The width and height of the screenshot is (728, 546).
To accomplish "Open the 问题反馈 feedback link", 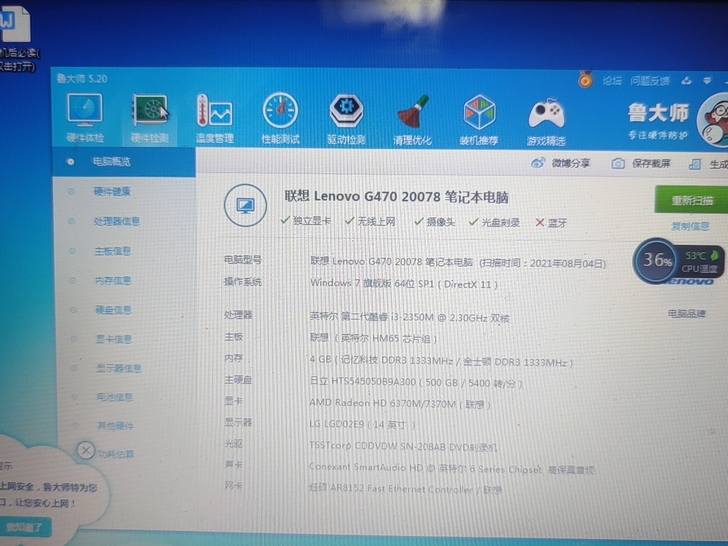I will pyautogui.click(x=650, y=81).
